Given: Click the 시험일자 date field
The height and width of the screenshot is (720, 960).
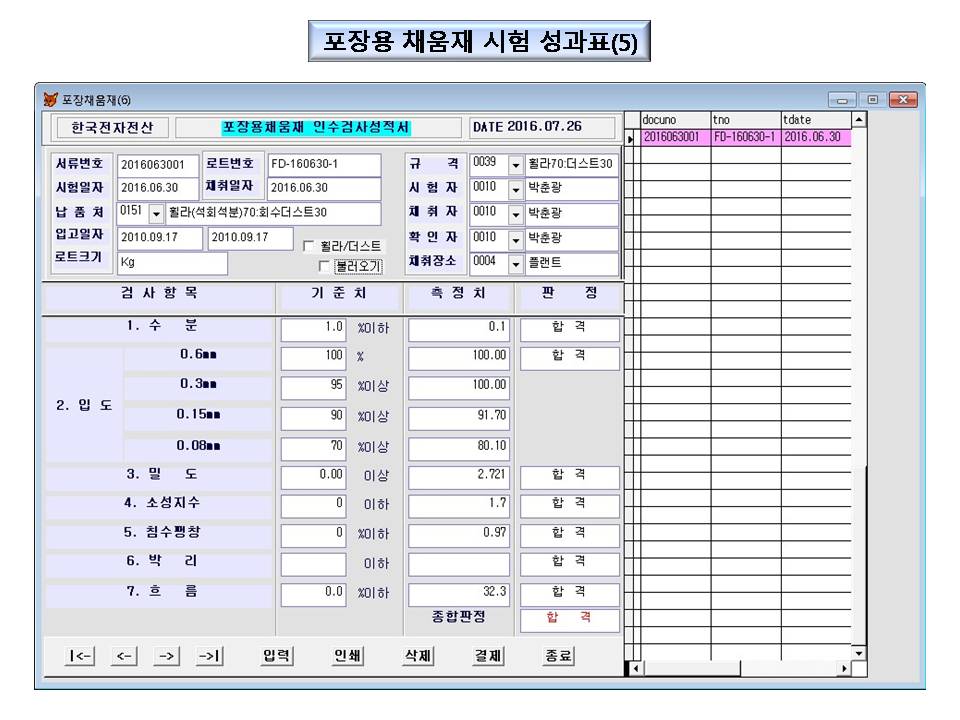Looking at the screenshot, I should coord(158,188).
